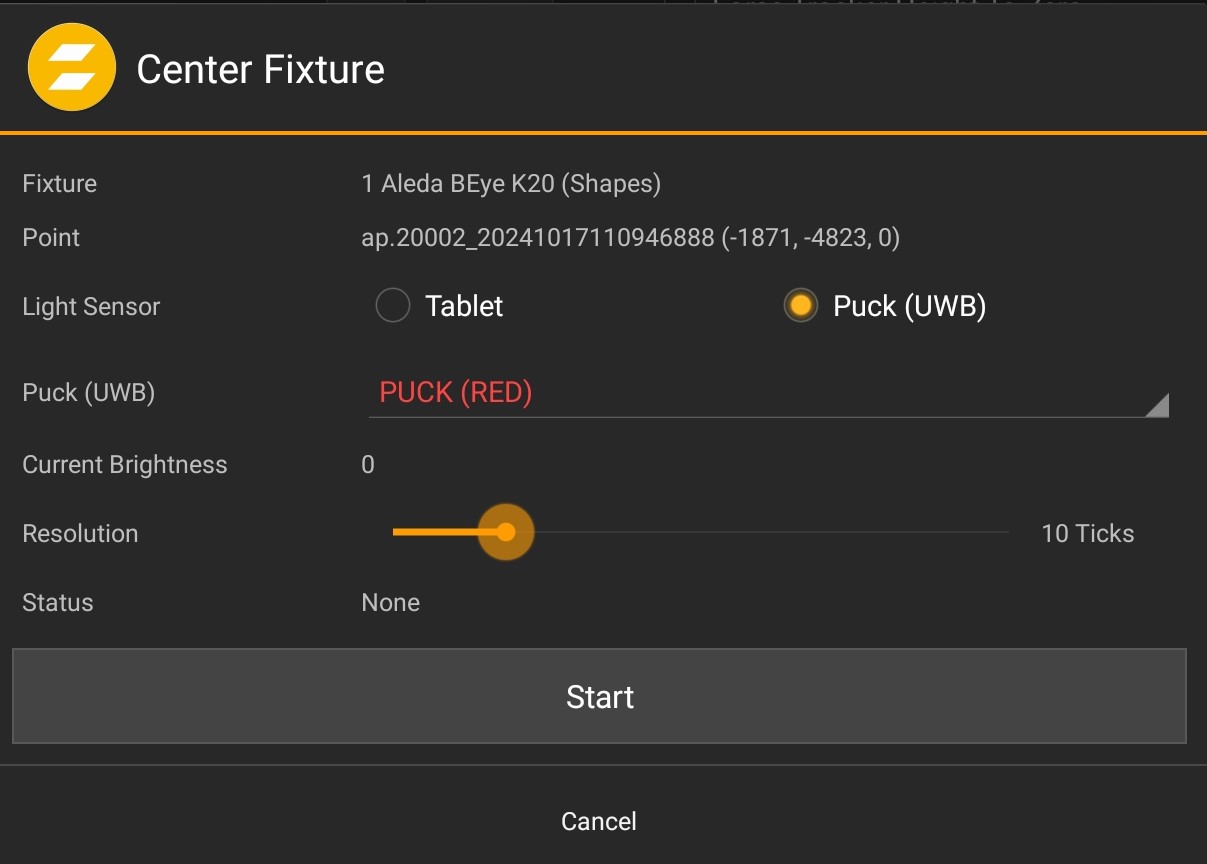Screen dimensions: 1207x864
Task: Click the "1 Aleda BEye K20 (Shapes)" fixture value
Action: 511,184
